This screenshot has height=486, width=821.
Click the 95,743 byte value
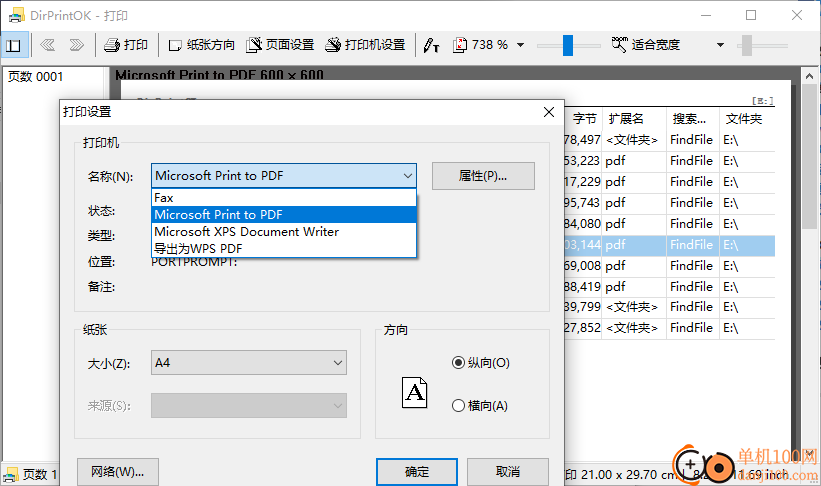click(582, 203)
